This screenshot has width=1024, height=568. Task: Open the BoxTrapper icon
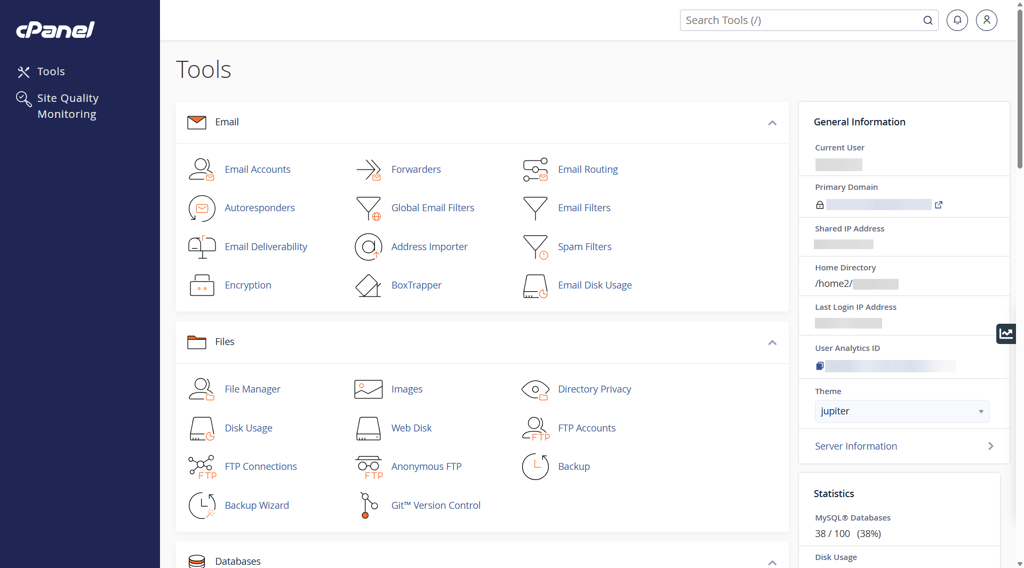point(368,285)
